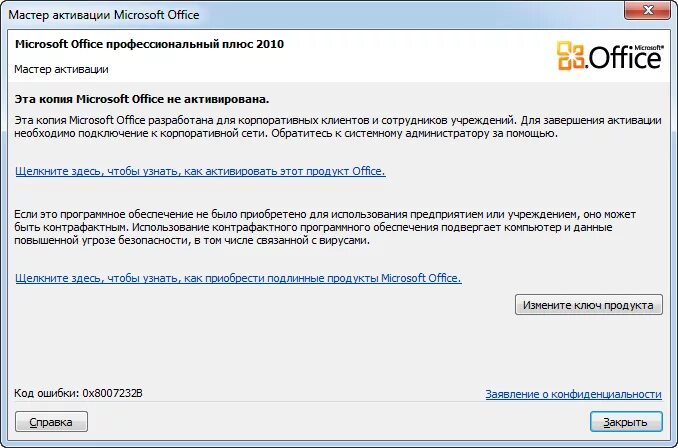The image size is (678, 448).
Task: Click the black Office wordmark in the header
Action: (625, 58)
